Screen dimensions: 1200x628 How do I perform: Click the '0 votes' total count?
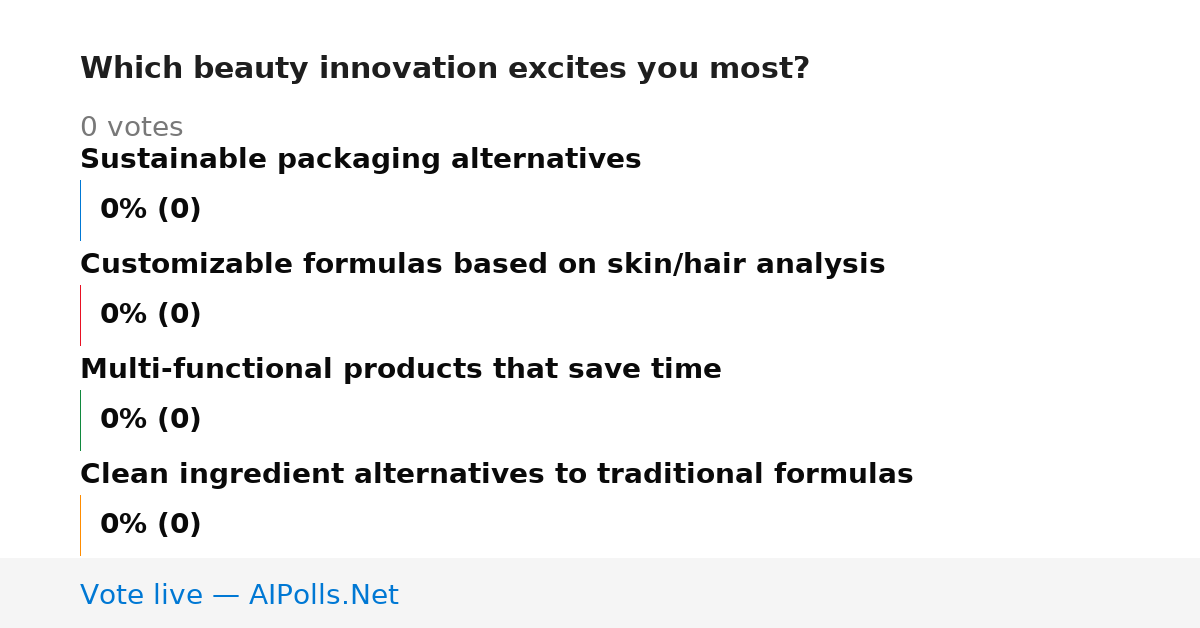[131, 128]
